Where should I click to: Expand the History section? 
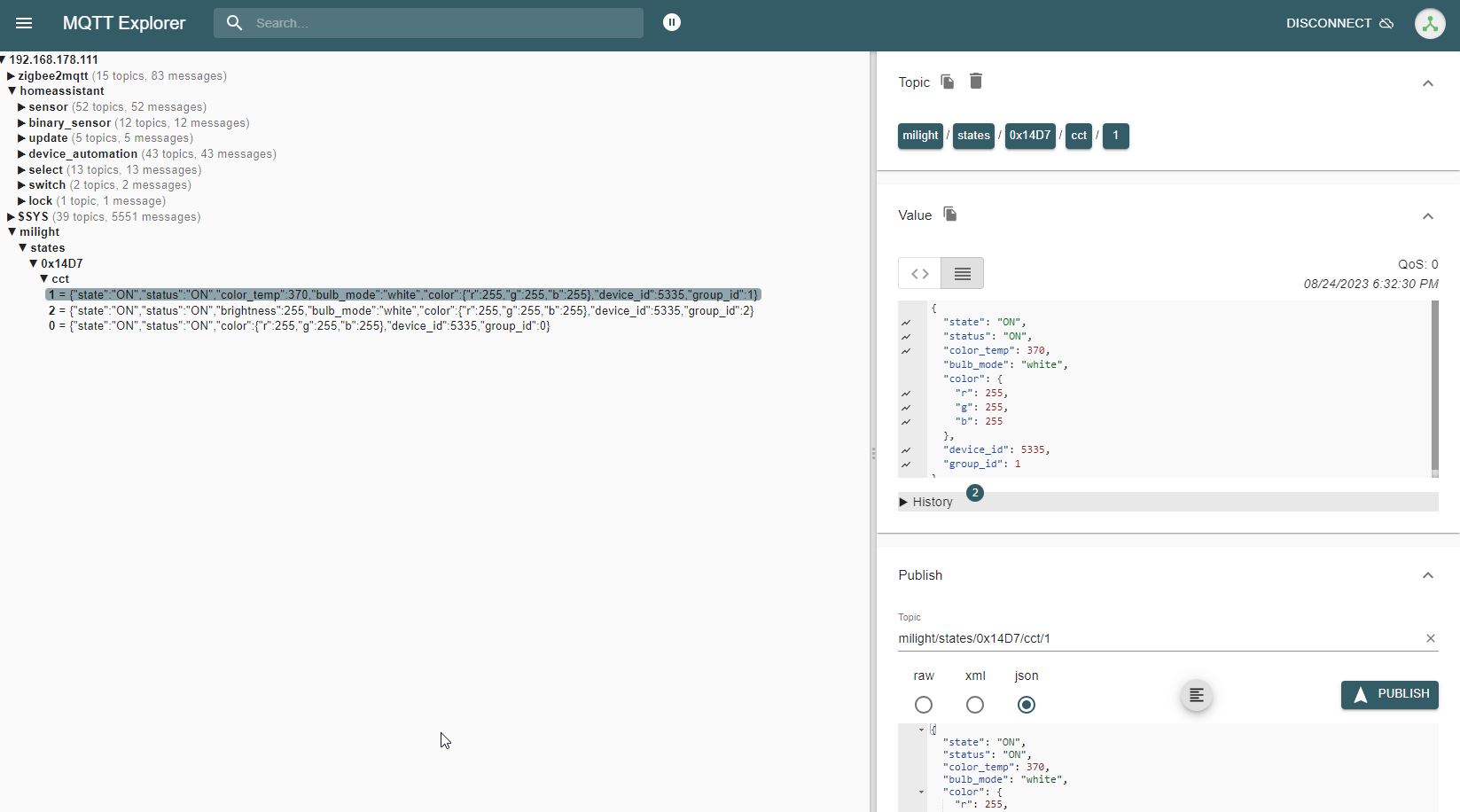pos(926,502)
